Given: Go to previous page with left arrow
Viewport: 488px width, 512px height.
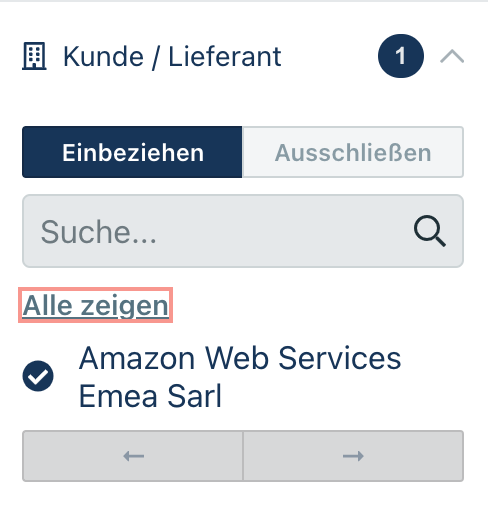Looking at the screenshot, I should coord(133,456).
